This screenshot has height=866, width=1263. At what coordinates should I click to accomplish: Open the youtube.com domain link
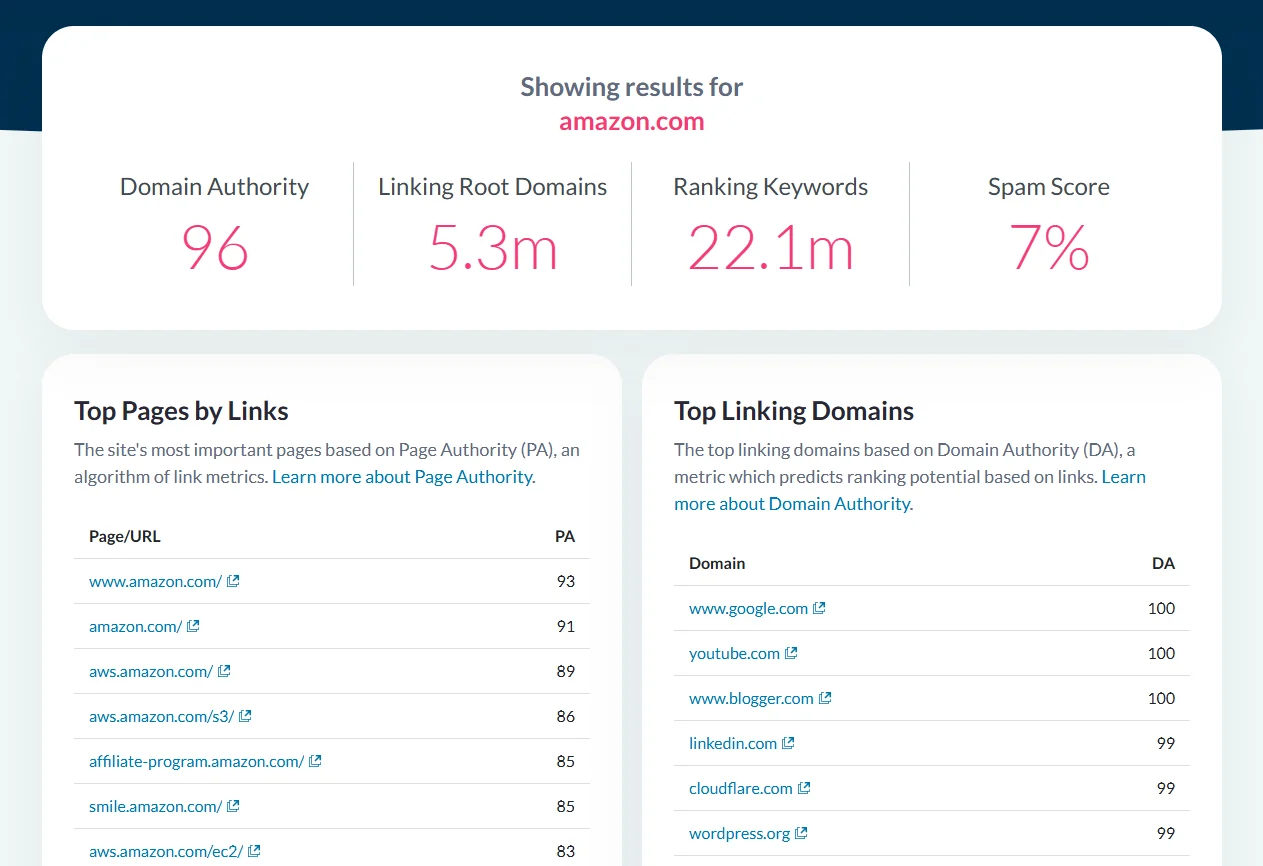(x=734, y=653)
